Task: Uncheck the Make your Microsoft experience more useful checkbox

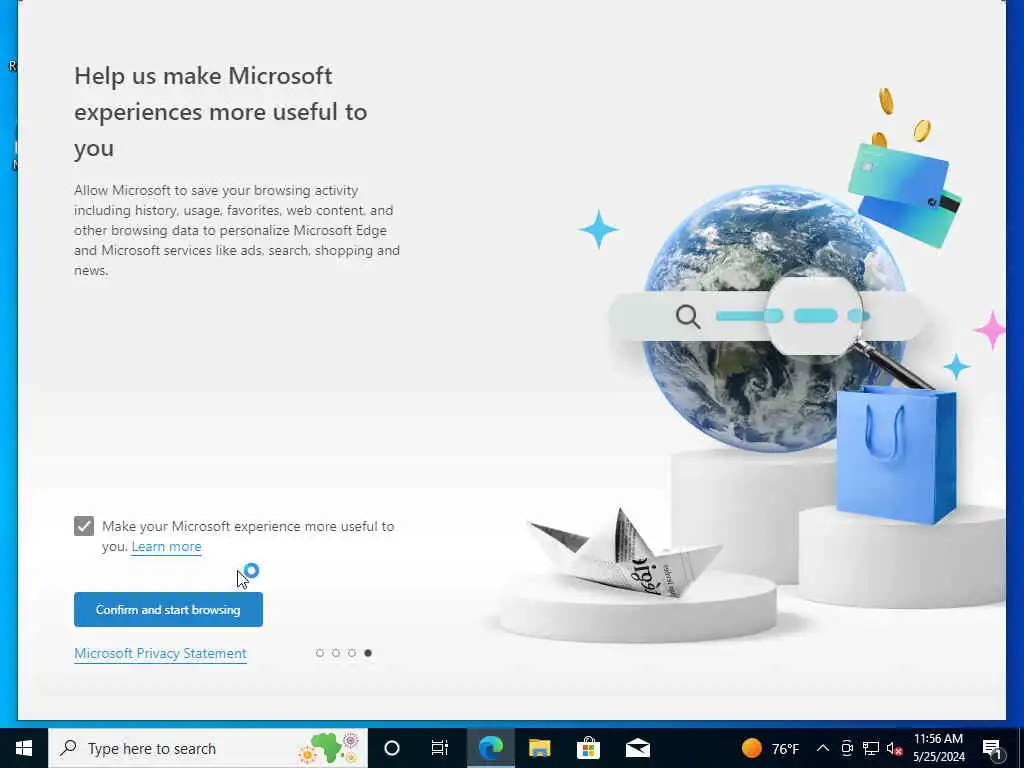Action: [x=84, y=526]
